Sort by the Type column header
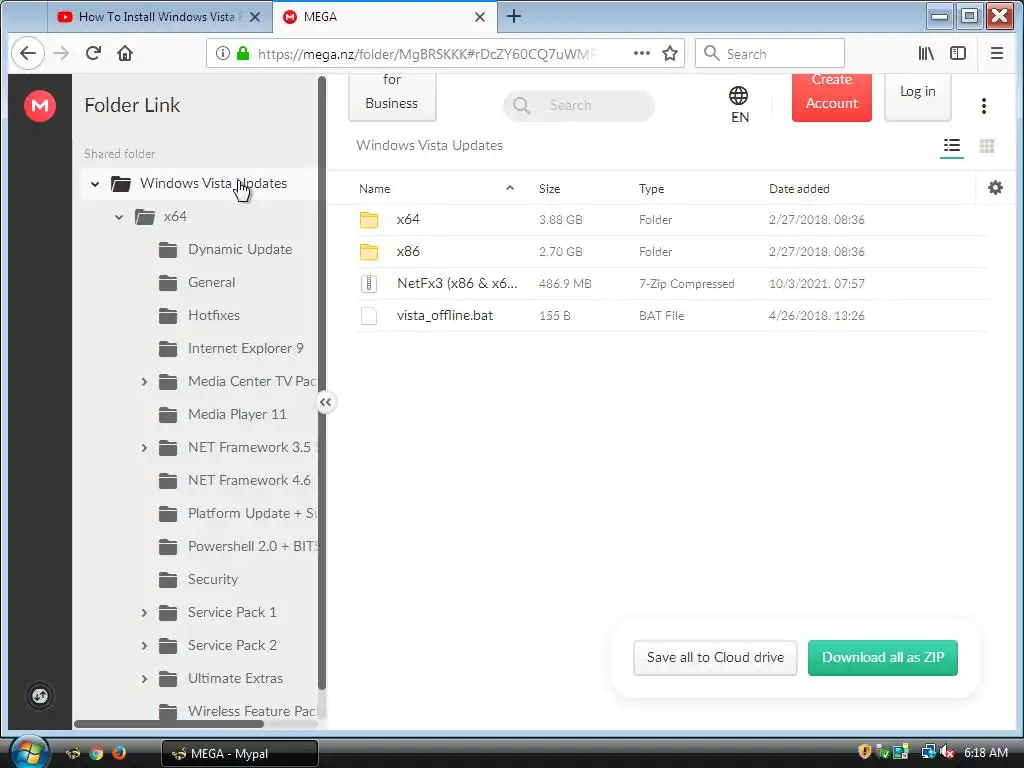This screenshot has height=768, width=1024. (651, 189)
